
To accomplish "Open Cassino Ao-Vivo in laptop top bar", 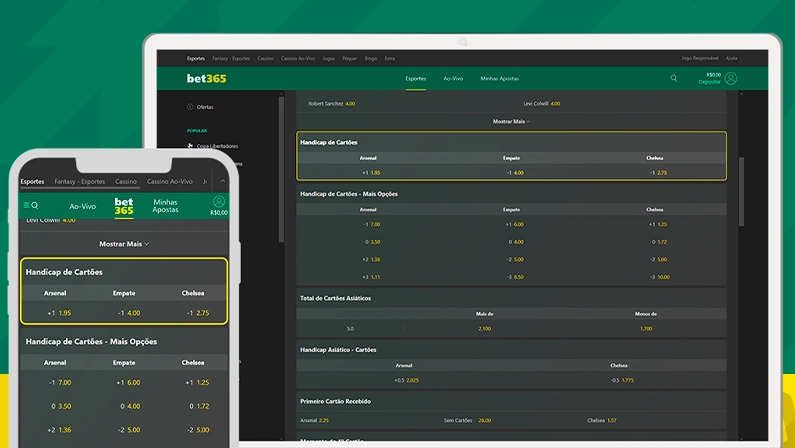I will click(298, 58).
